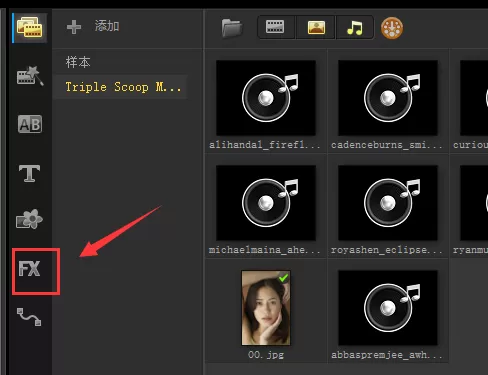Image resolution: width=488 pixels, height=375 pixels.
Task: Click the royashen_eclipse... file name
Action: pyautogui.click(x=387, y=250)
